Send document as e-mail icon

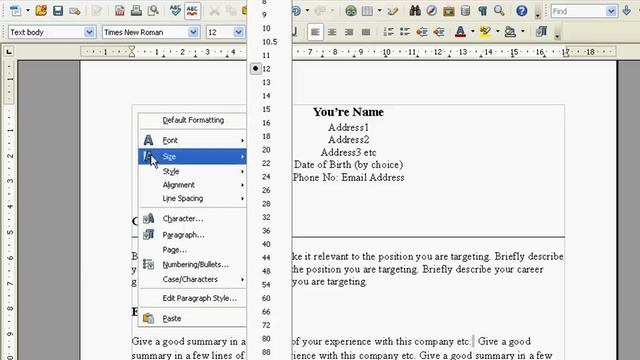click(75, 11)
